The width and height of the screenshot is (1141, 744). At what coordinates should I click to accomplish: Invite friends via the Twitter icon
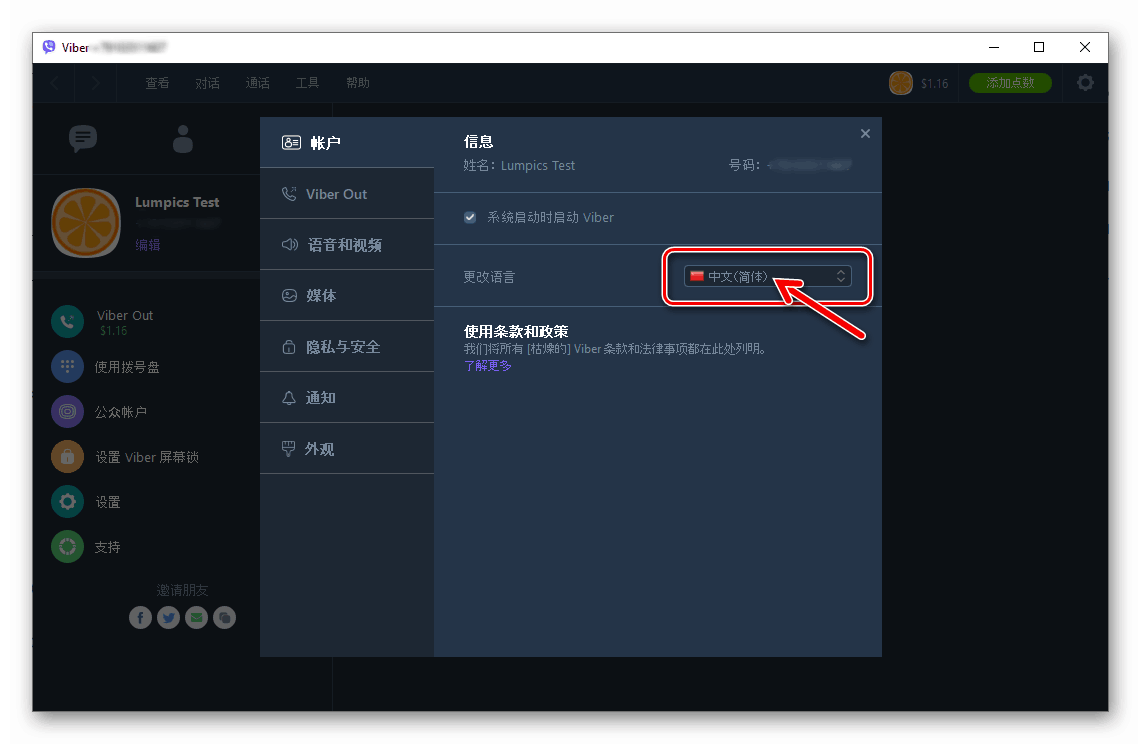click(x=168, y=617)
